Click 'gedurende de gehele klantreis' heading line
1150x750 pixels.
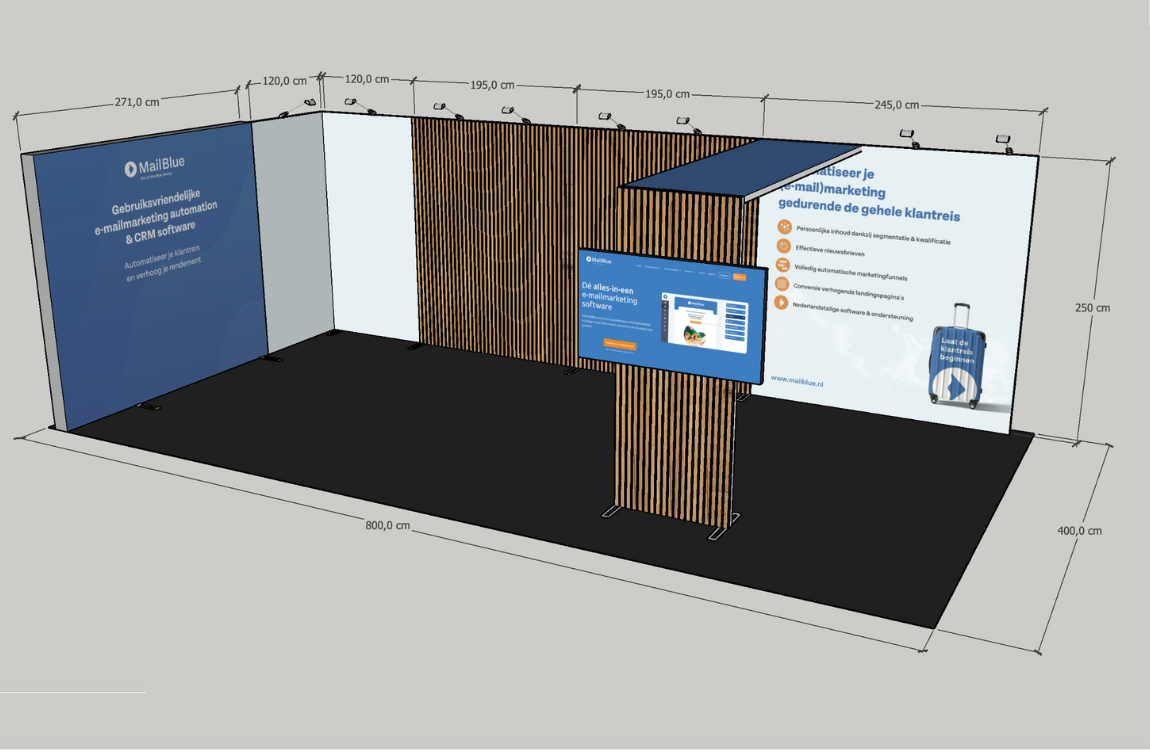pyautogui.click(x=869, y=208)
